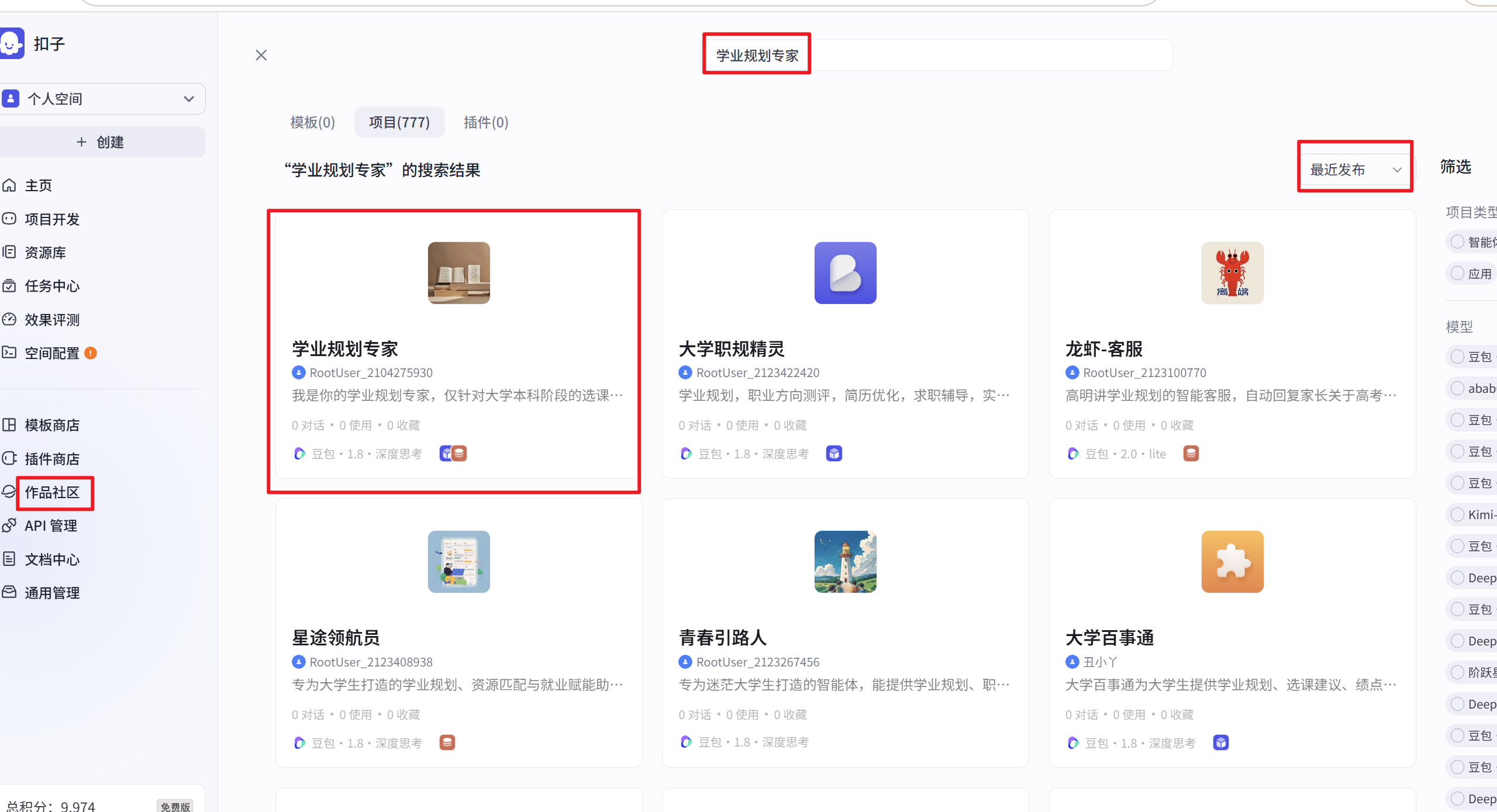
Task: Click the 资源库 library icon
Action: (9, 253)
